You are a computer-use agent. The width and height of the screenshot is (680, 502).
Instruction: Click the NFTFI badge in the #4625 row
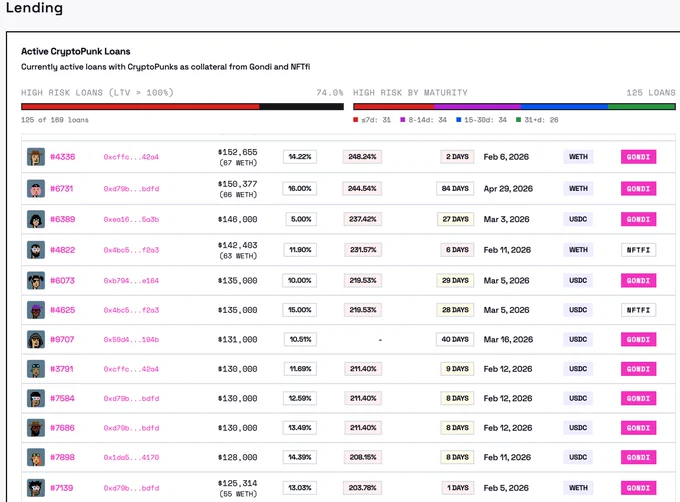[638, 310]
